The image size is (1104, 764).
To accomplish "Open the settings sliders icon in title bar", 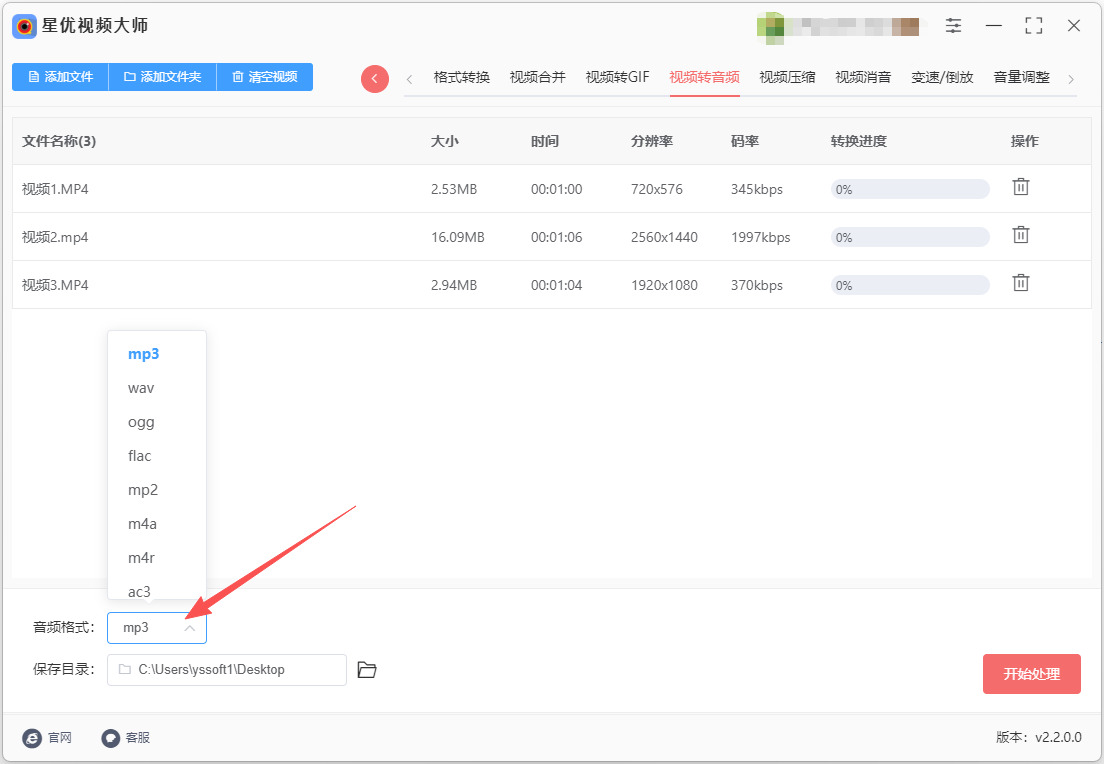I will coord(953,26).
